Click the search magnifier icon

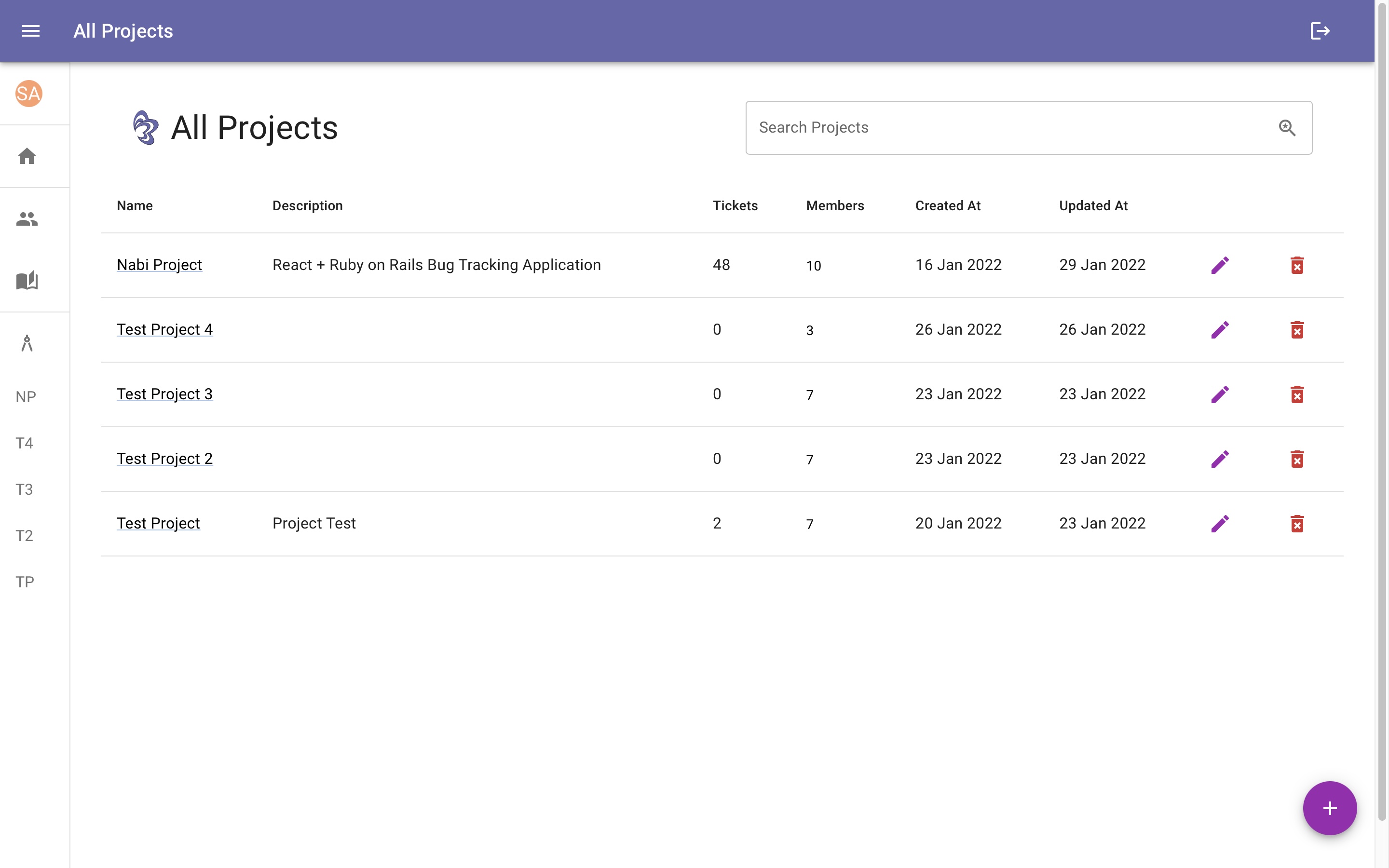coord(1287,127)
